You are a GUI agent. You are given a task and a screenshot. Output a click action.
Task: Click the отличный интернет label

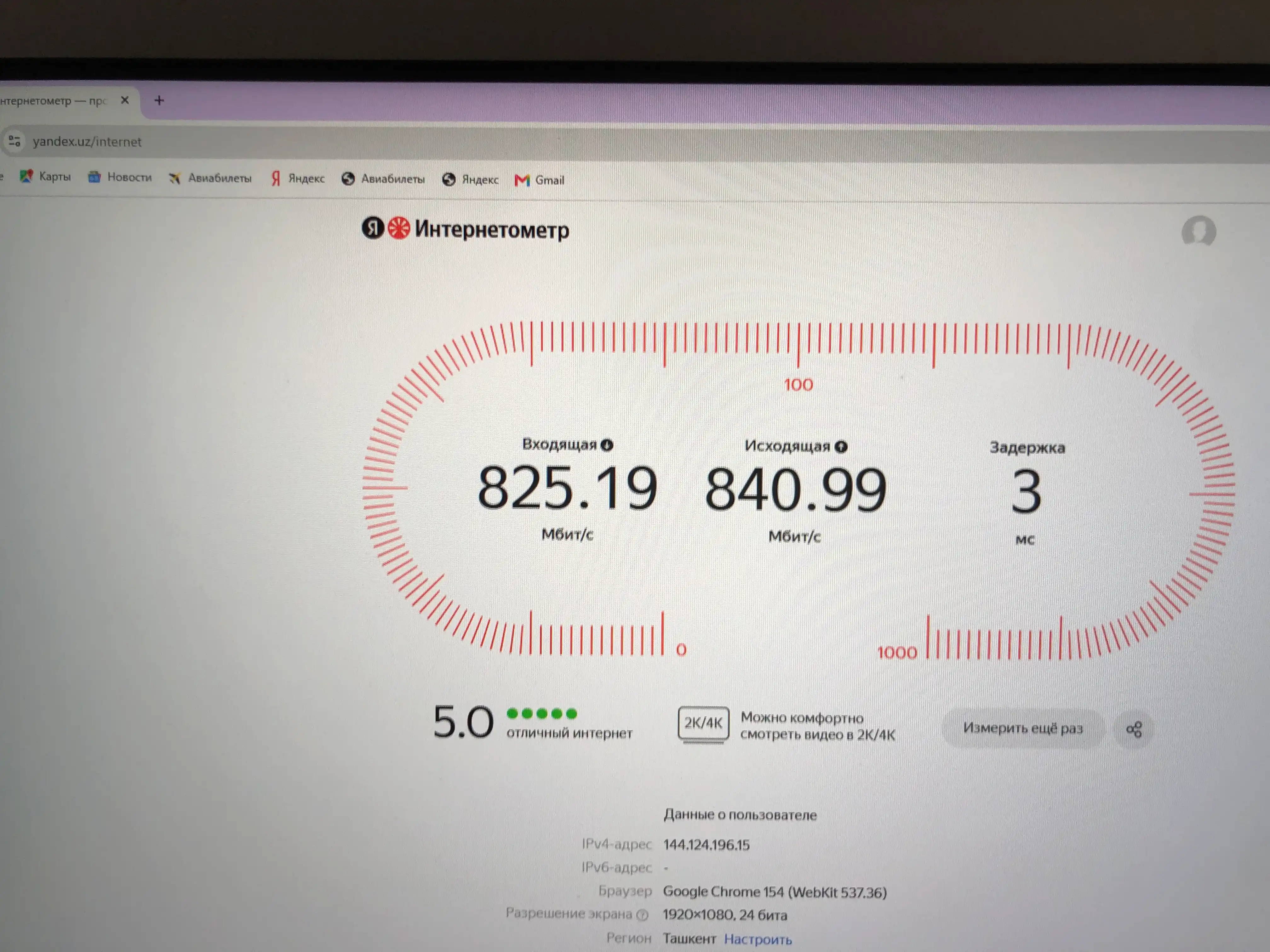coord(569,733)
